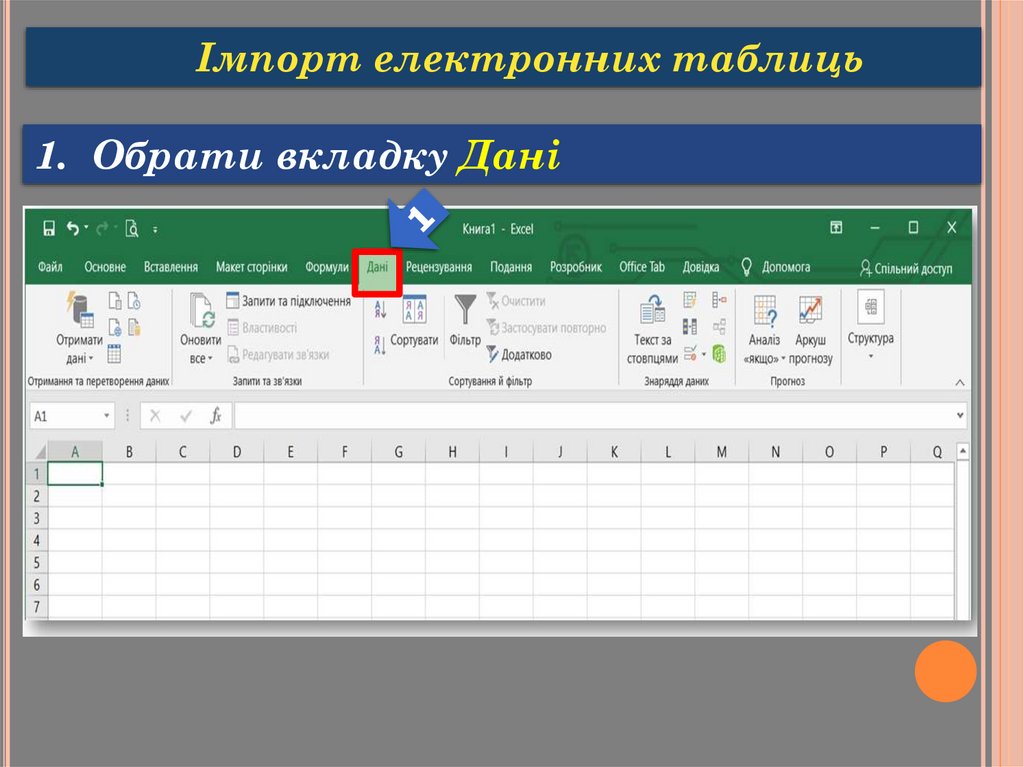The height and width of the screenshot is (767, 1024).
Task: Click the Save icon in quick access toolbar
Action: click(49, 229)
